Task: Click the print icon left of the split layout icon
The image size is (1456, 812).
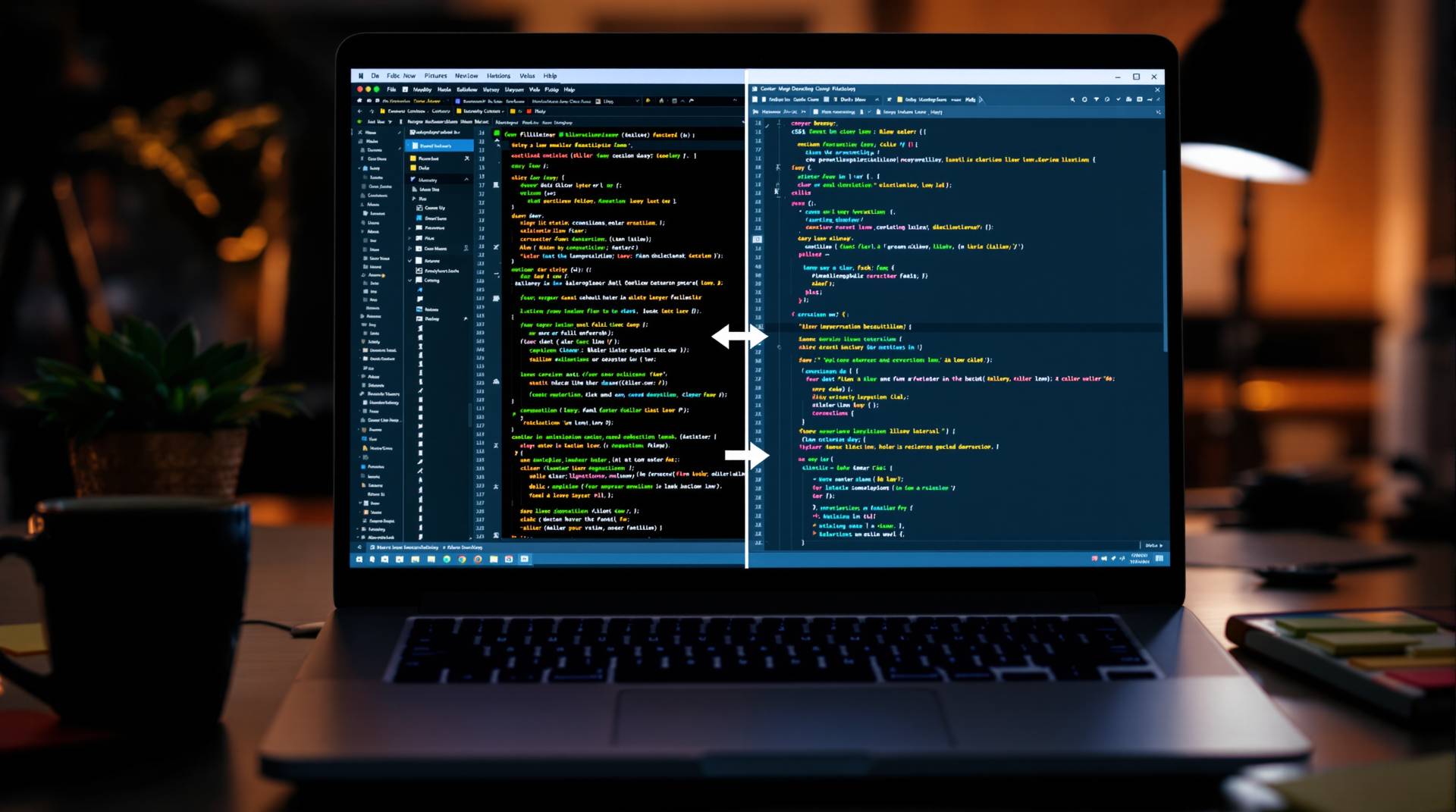Action: pyautogui.click(x=1129, y=100)
